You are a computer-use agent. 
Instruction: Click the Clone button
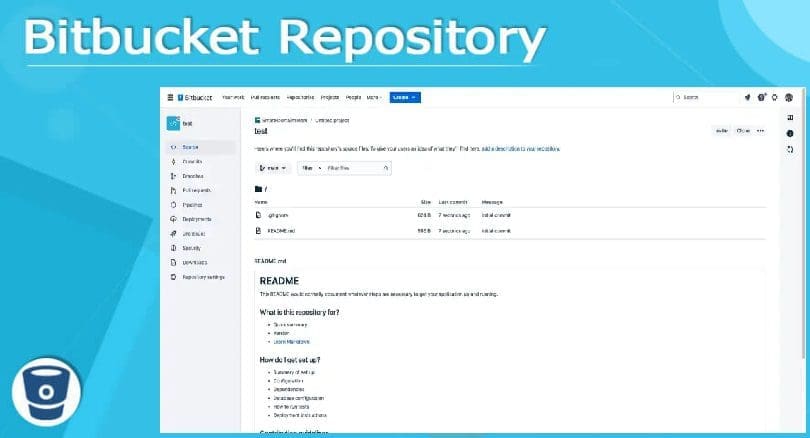[x=743, y=131]
